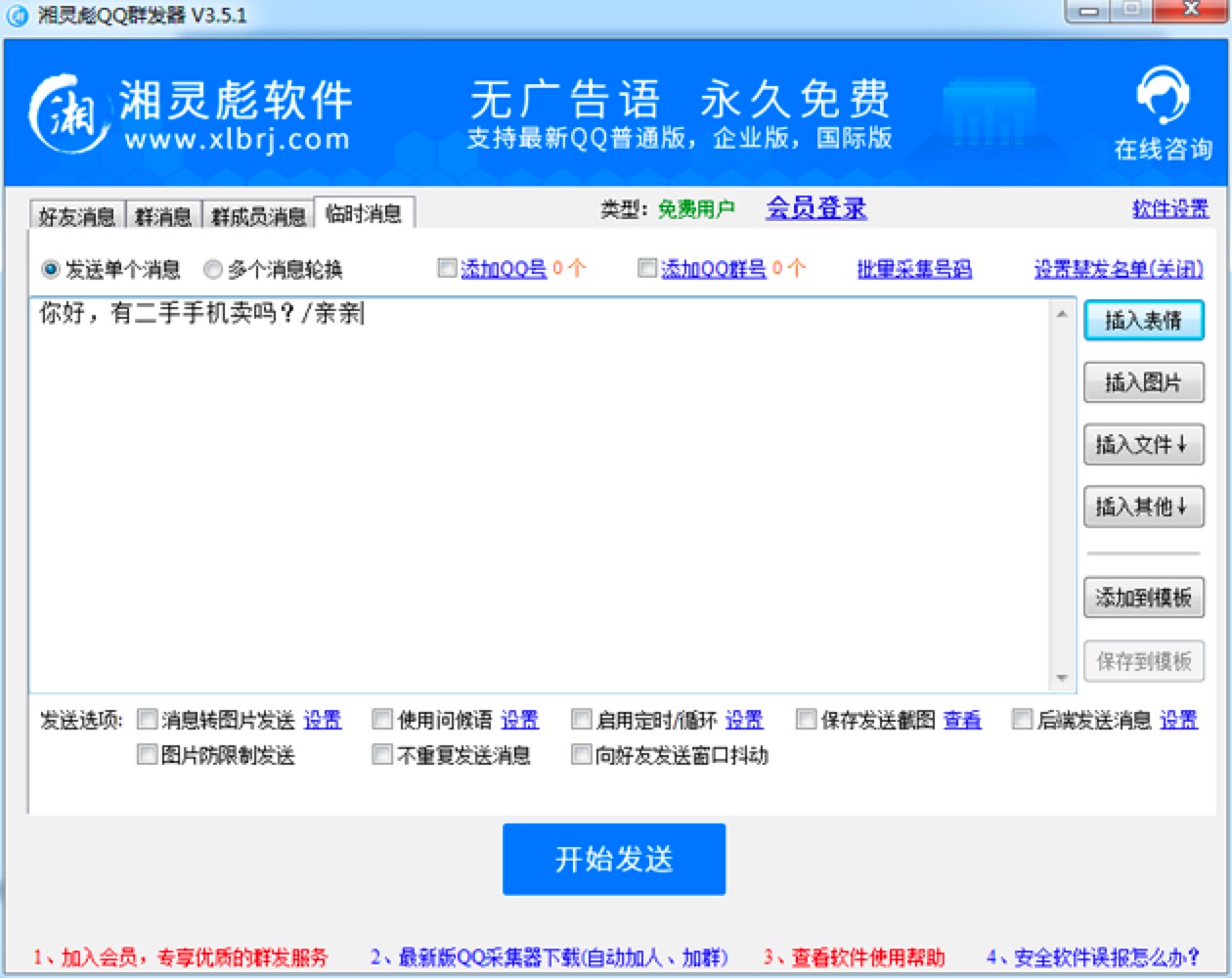Tick the 添加QQ号 checkbox
Viewport: 1232px width, 978px height.
(447, 267)
